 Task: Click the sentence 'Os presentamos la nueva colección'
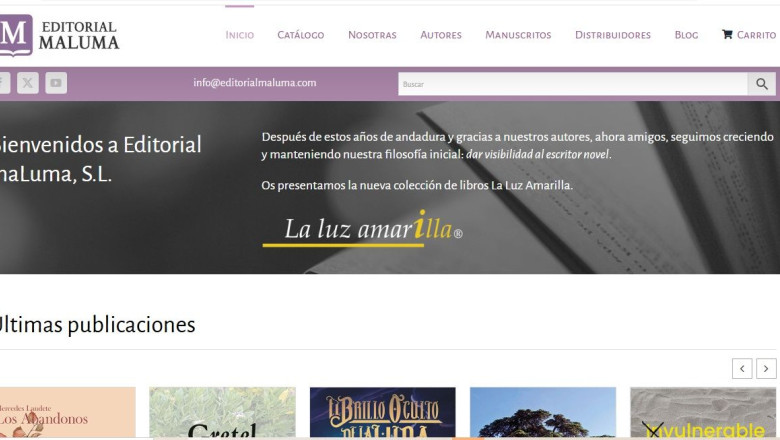click(x=417, y=185)
